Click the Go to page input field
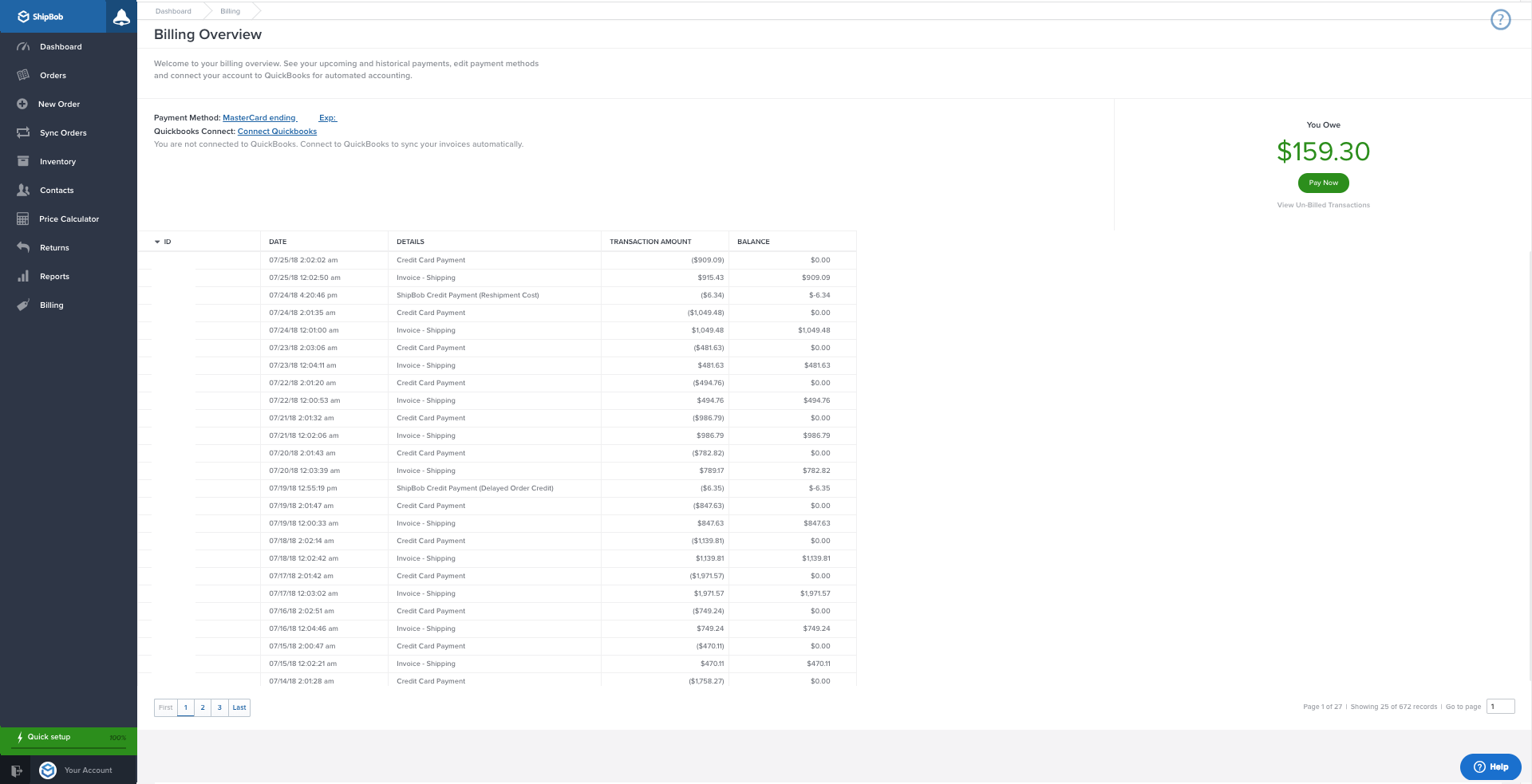This screenshot has height=784, width=1532. click(x=1500, y=707)
